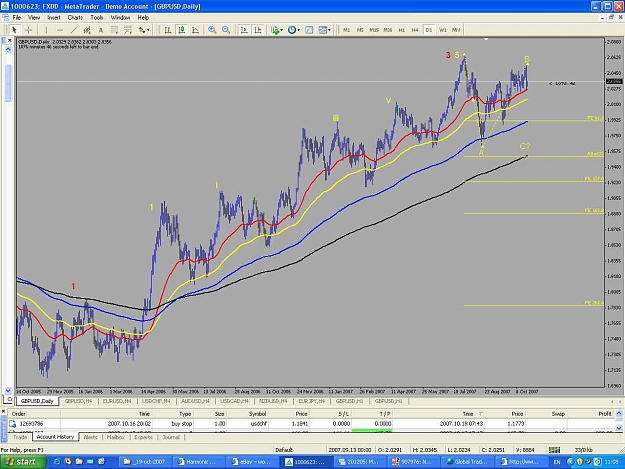This screenshot has height=469, width=625.
Task: Switch to the USDCHF,H4 chart tab
Action: [156, 401]
